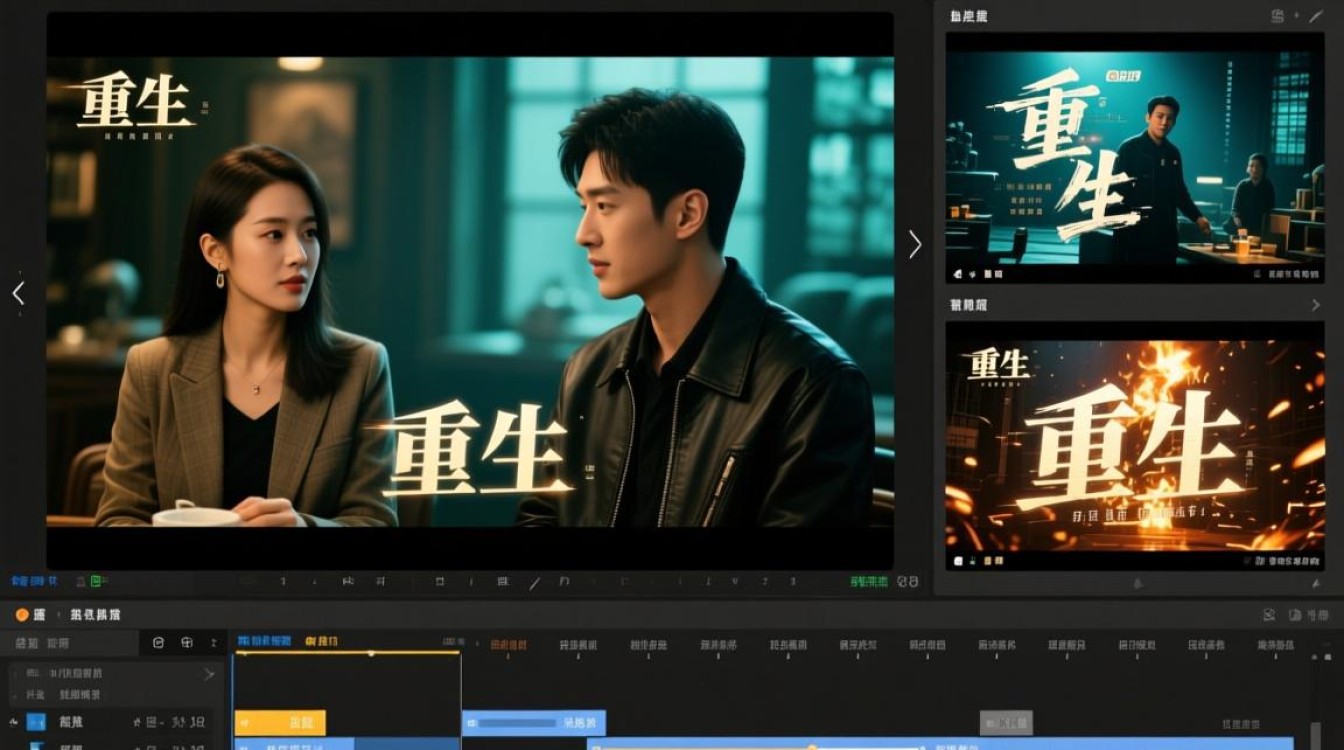Click the green text below preview's right

pos(870,581)
